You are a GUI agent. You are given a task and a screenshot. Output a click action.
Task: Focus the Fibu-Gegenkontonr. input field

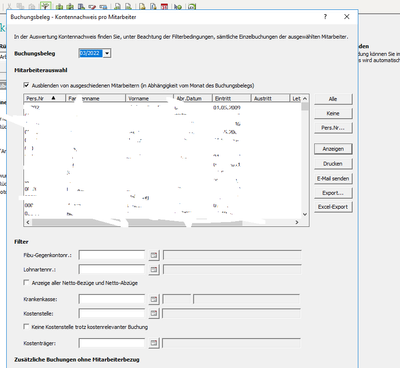point(112,255)
